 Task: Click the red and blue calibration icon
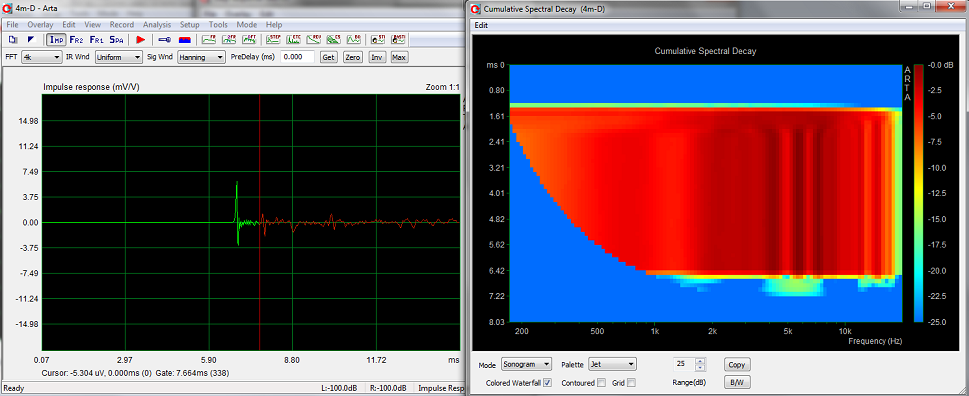[x=184, y=40]
